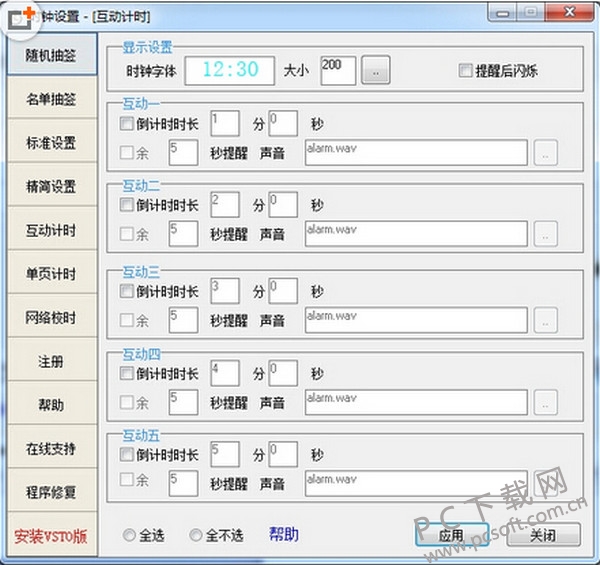Click the seconds field in 互动二
Image resolution: width=600 pixels, height=565 pixels.
pyautogui.click(x=283, y=204)
